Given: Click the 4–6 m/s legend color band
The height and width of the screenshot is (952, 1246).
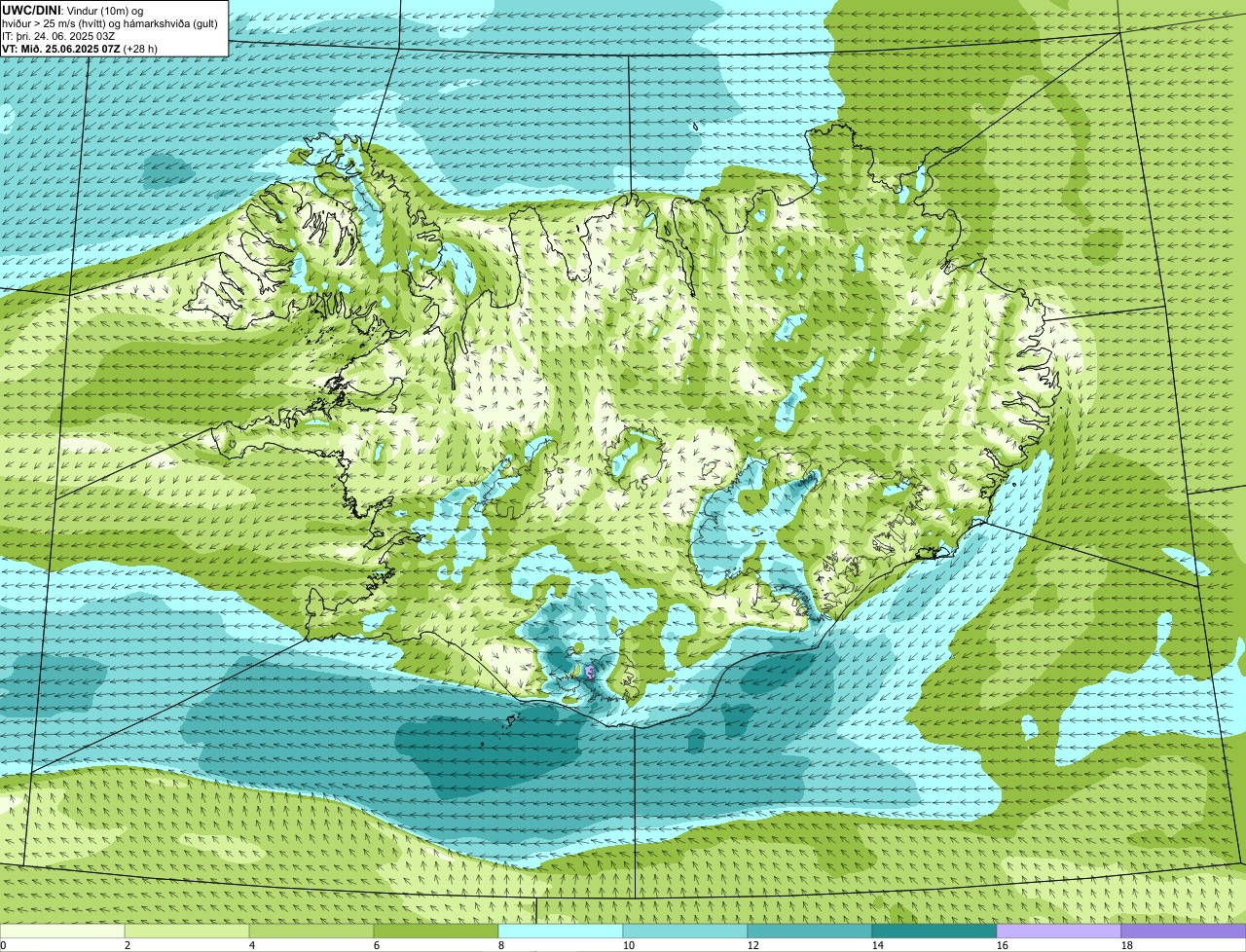Looking at the screenshot, I should pyautogui.click(x=311, y=932).
